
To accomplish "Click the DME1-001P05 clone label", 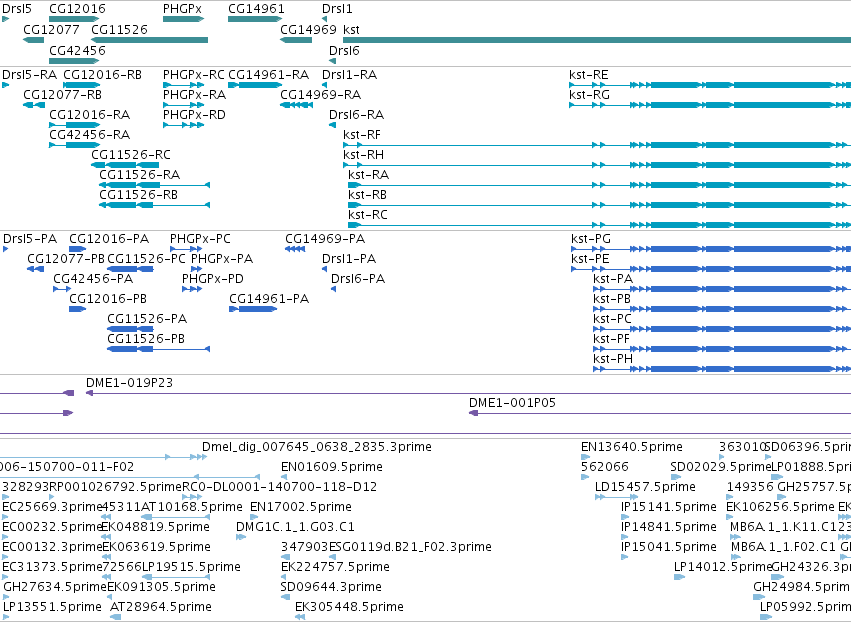I will pos(512,403).
